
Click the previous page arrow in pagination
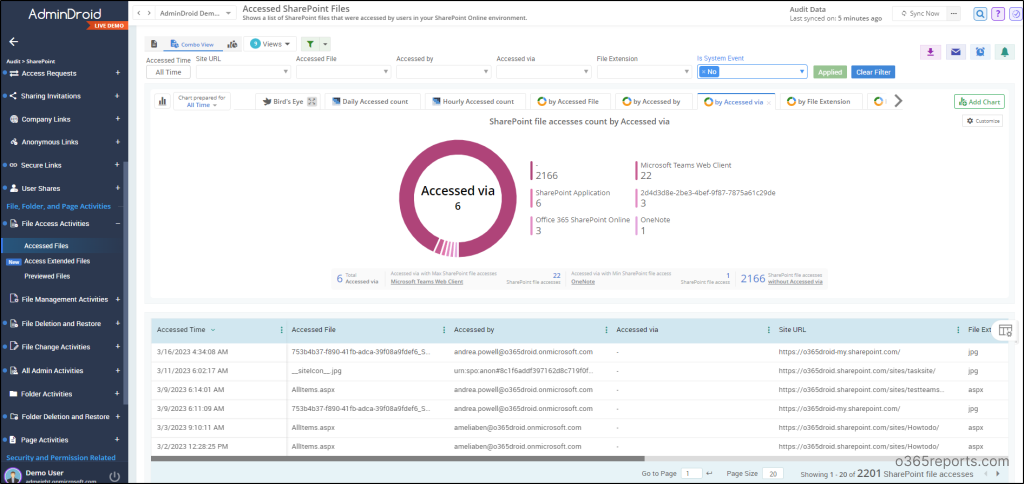coord(984,474)
